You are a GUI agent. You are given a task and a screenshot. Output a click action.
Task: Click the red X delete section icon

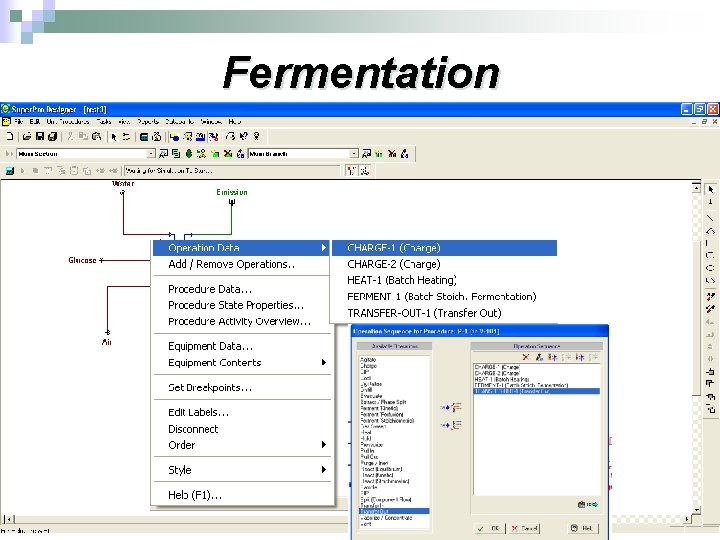(x=228, y=154)
